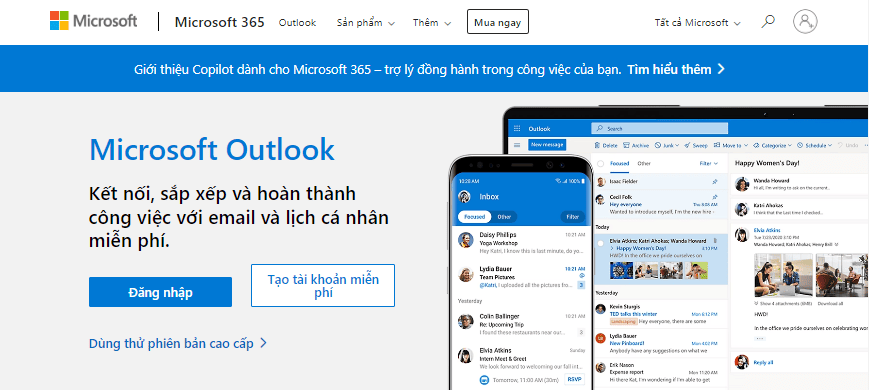869x390 pixels.
Task: Open the Microsoft 365 home link
Action: tap(219, 22)
